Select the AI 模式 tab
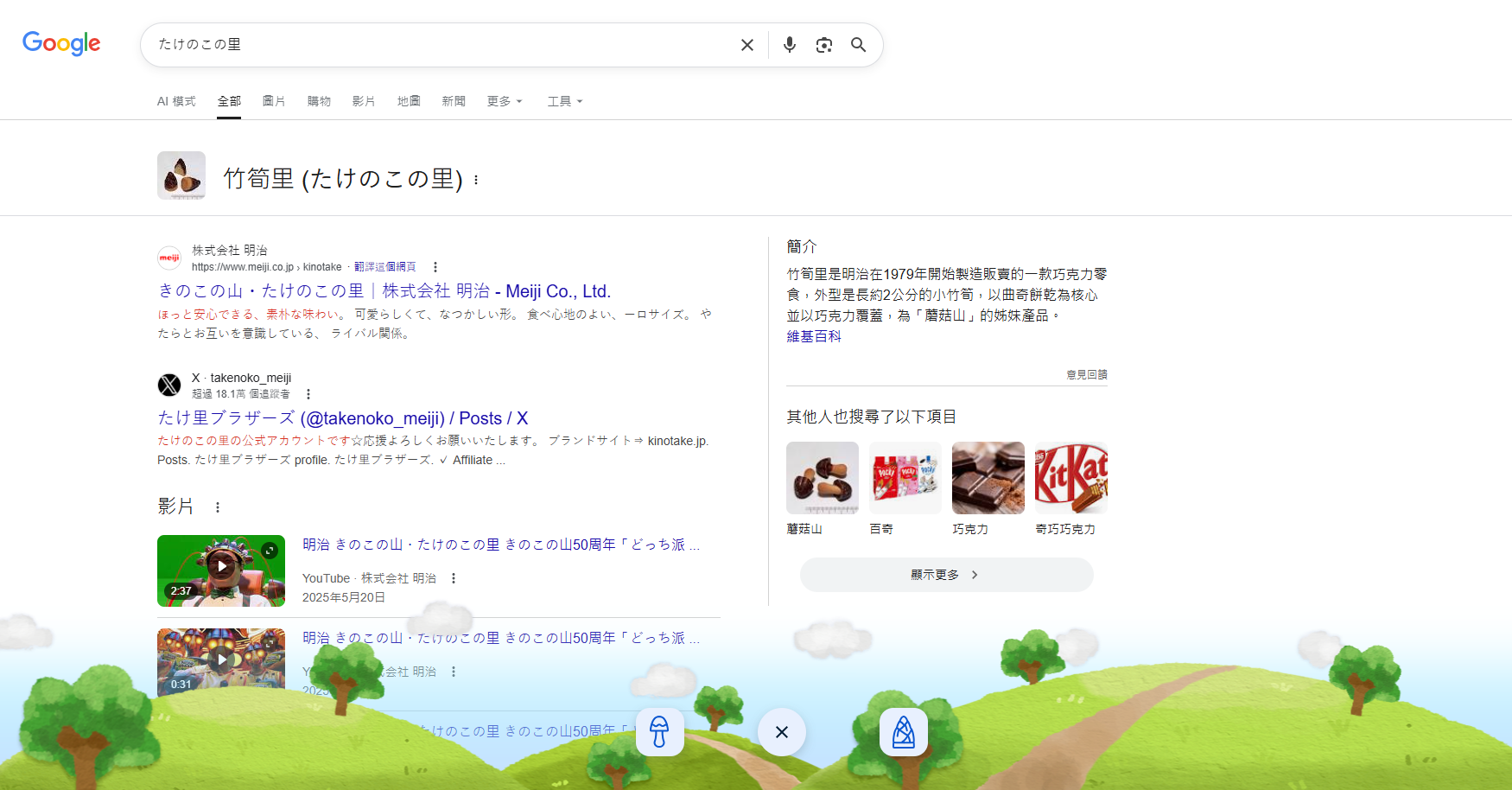Image resolution: width=1512 pixels, height=790 pixels. tap(176, 101)
